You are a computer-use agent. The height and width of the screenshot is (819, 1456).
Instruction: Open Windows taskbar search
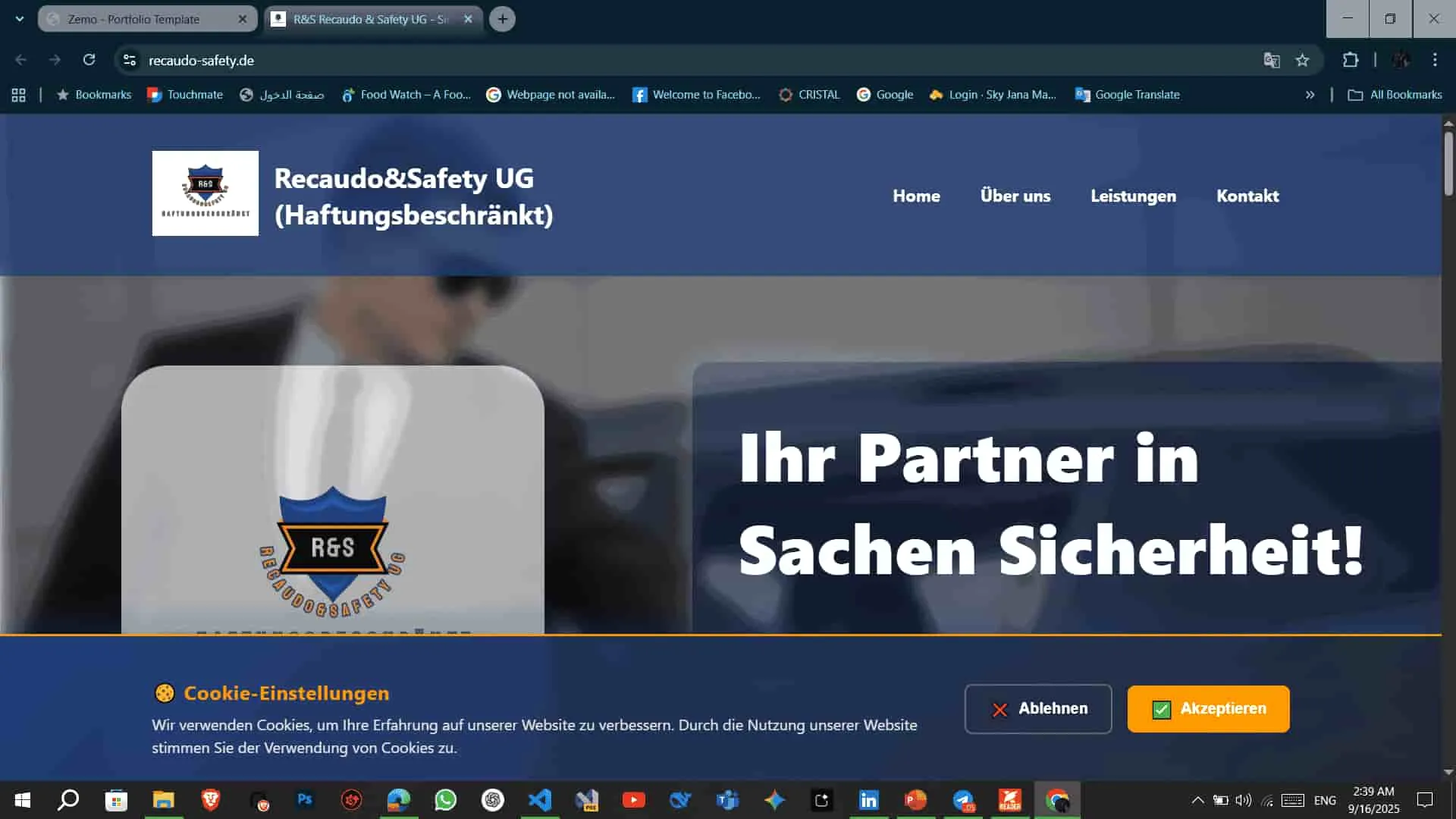pos(69,800)
